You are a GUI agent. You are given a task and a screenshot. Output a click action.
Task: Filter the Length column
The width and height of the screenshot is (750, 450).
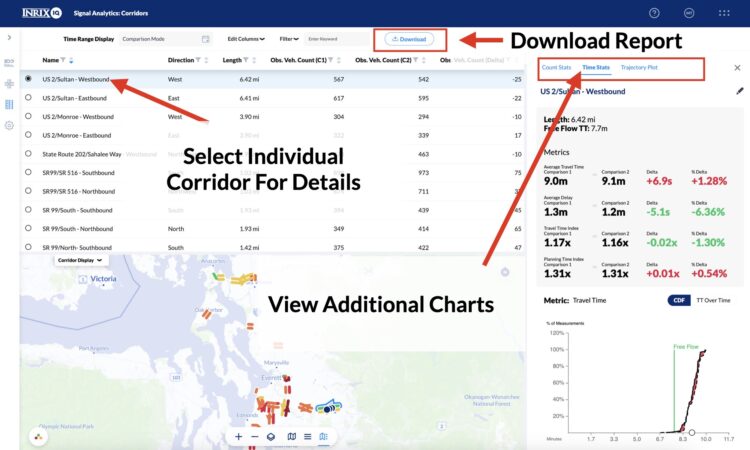tap(245, 60)
